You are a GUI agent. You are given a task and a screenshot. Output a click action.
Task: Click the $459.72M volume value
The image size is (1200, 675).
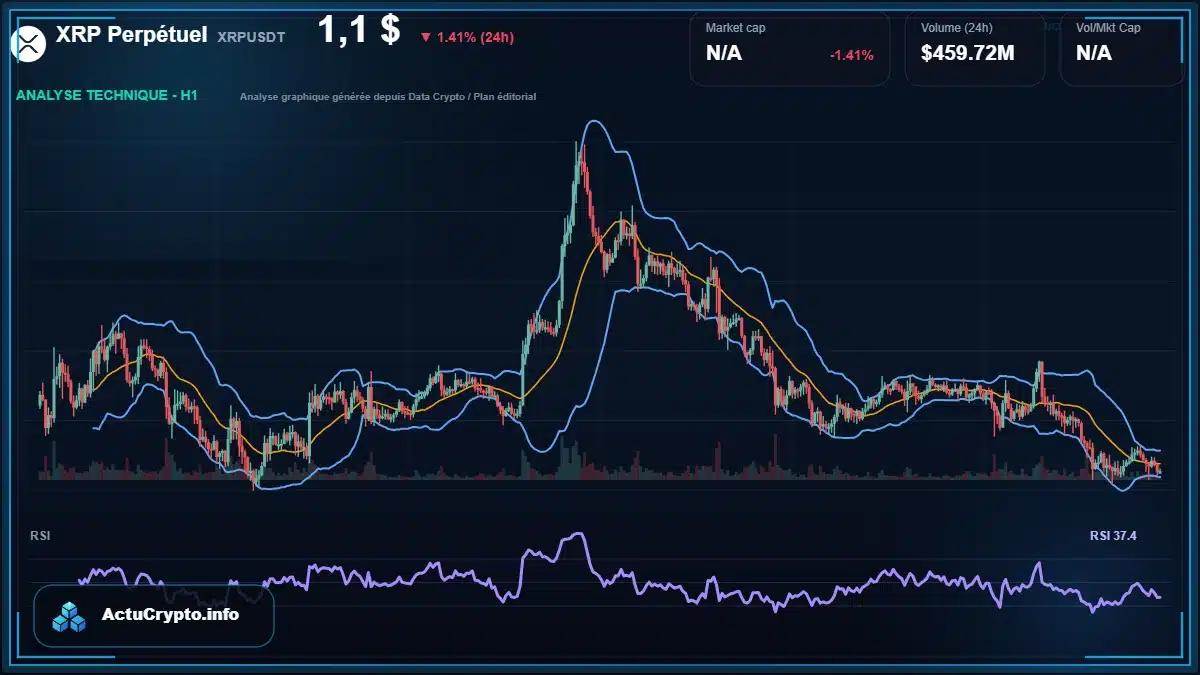[x=968, y=53]
